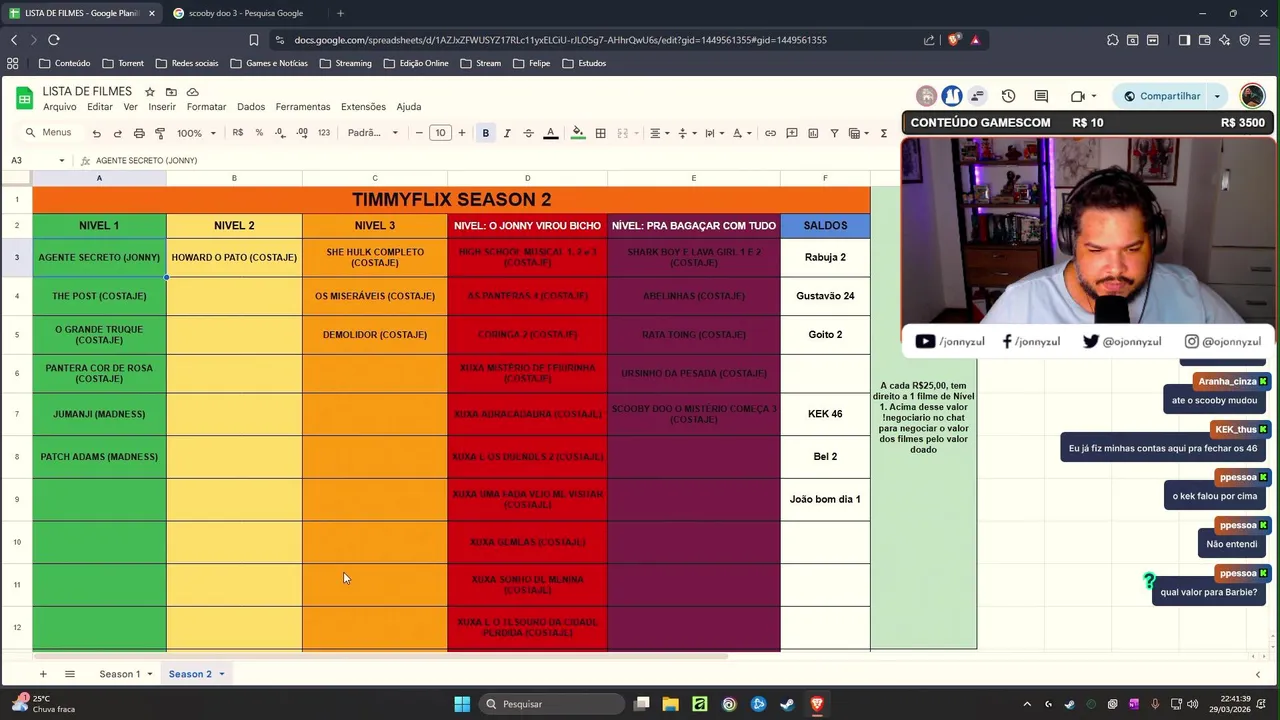Reload the browser page
Image resolution: width=1280 pixels, height=720 pixels.
(53, 40)
